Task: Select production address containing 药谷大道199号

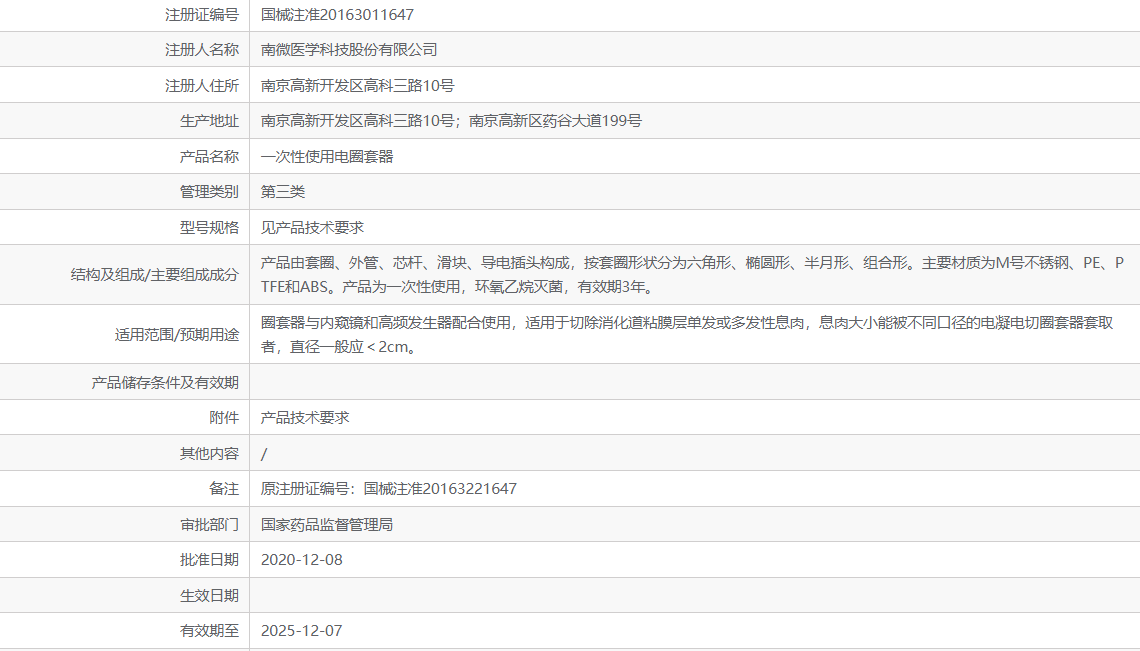Action: tap(451, 121)
